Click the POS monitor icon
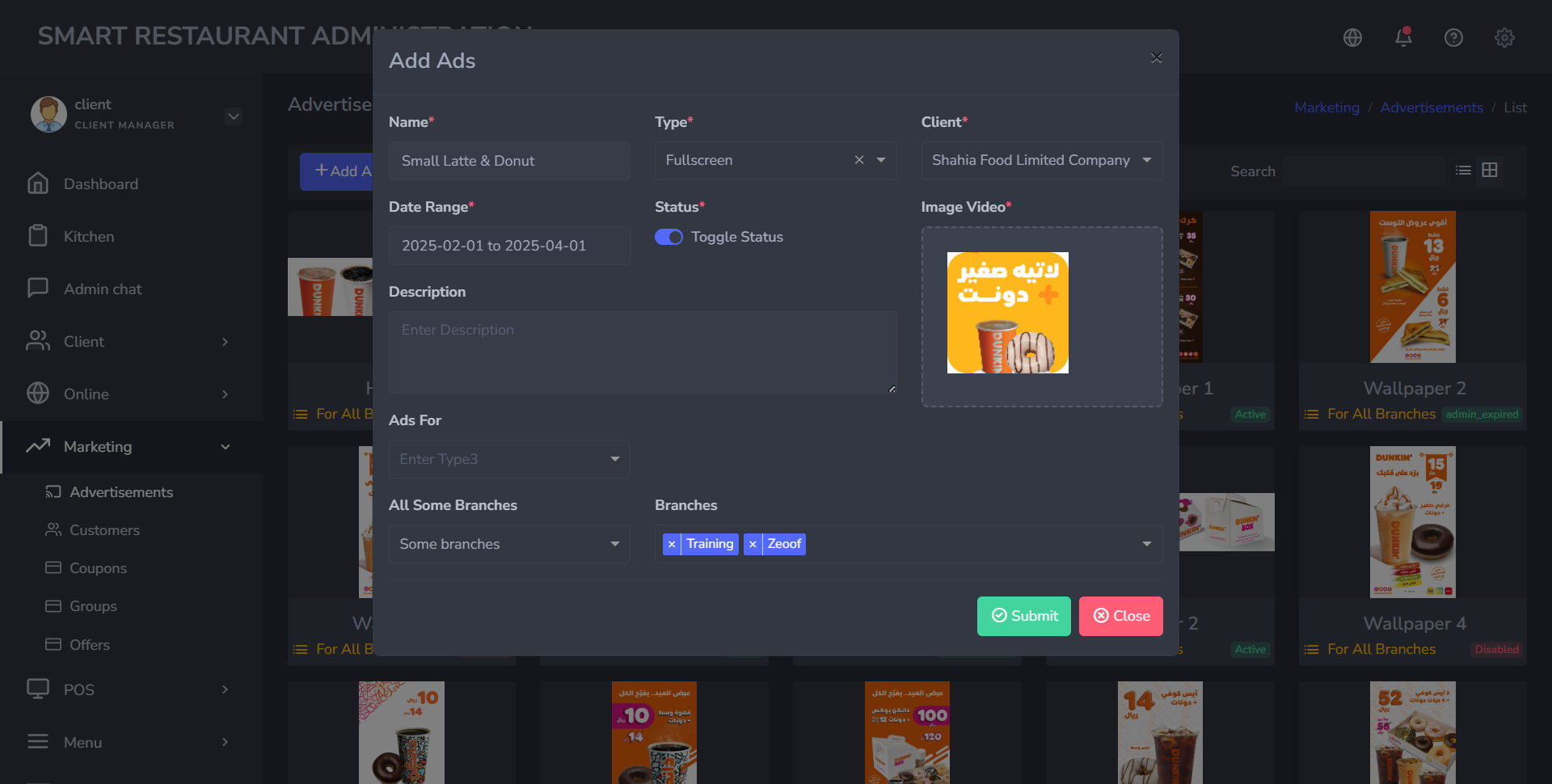This screenshot has width=1552, height=784. pos(38,689)
